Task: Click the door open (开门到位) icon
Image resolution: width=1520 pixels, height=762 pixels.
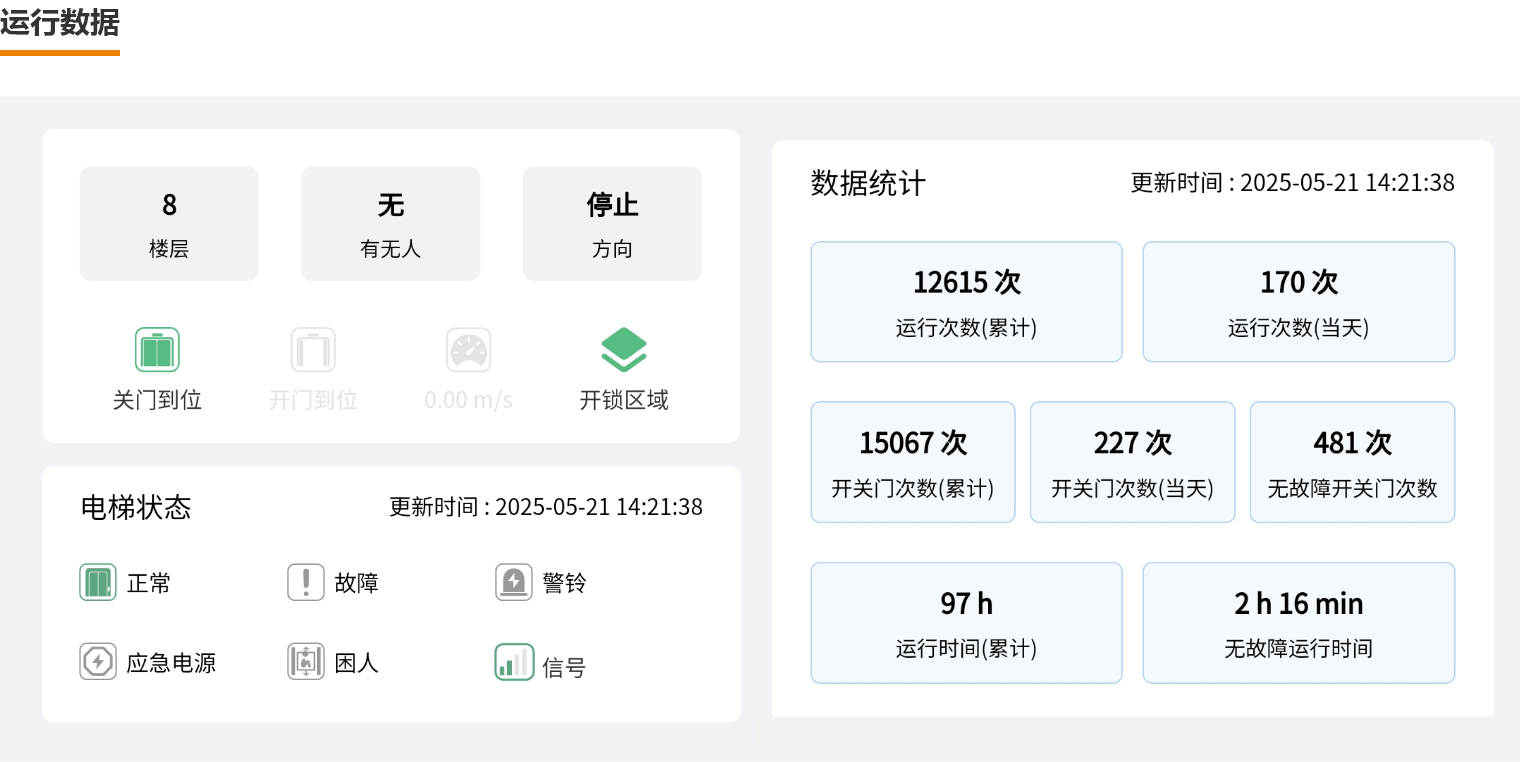Action: (313, 350)
